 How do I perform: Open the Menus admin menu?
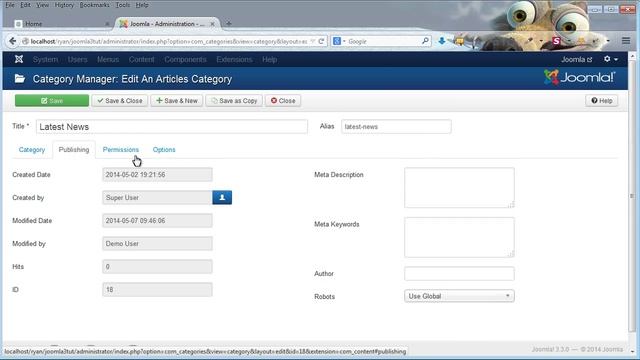point(108,60)
